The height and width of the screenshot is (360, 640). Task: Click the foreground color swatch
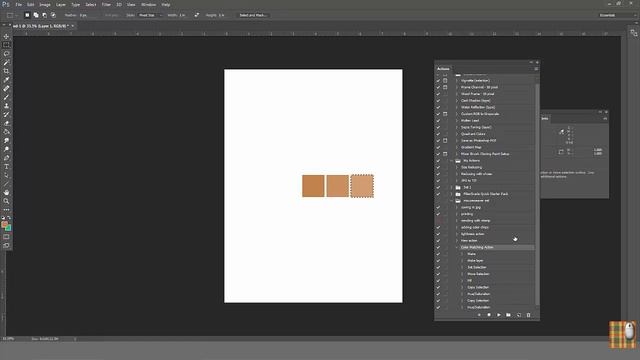[4, 224]
